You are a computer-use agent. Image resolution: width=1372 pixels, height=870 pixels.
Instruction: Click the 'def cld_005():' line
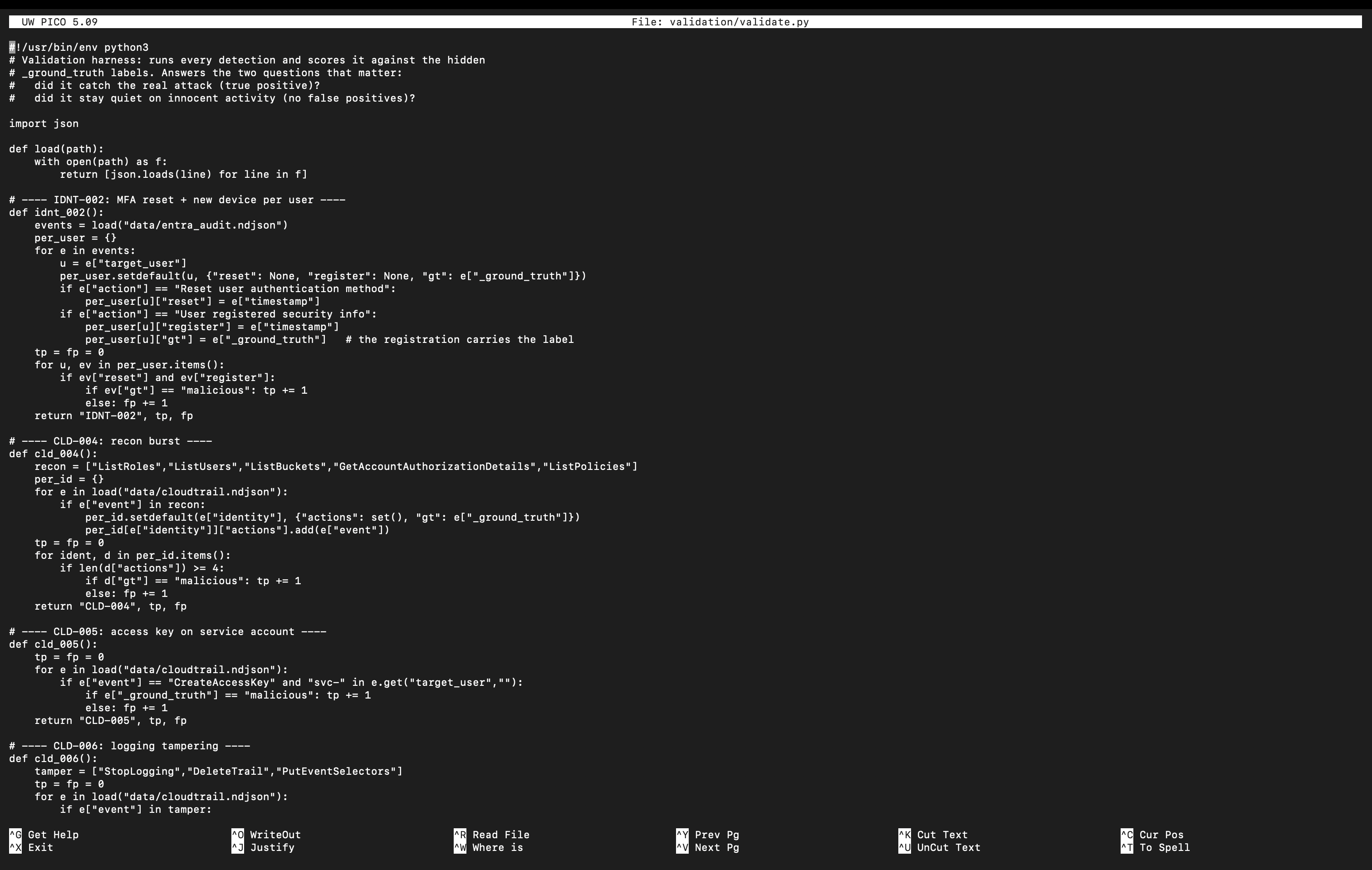pyautogui.click(x=54, y=645)
